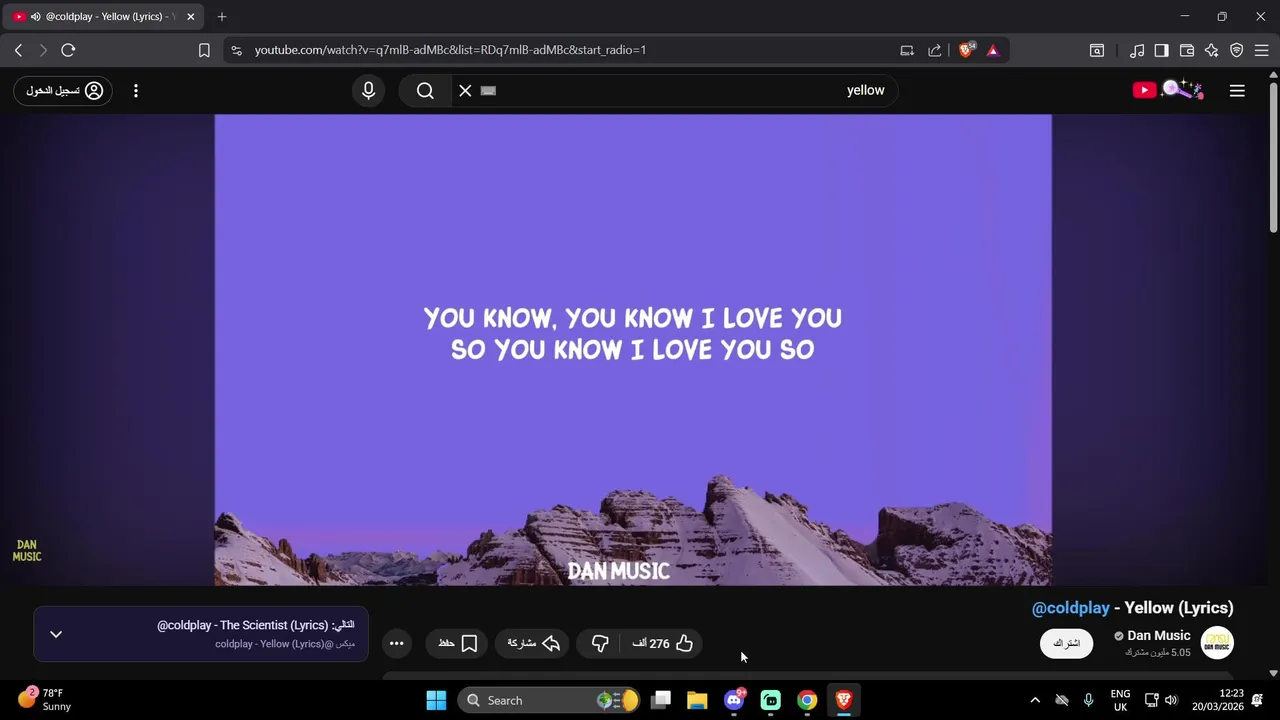Reload the YouTube page
This screenshot has height=720, width=1280.
tap(68, 50)
